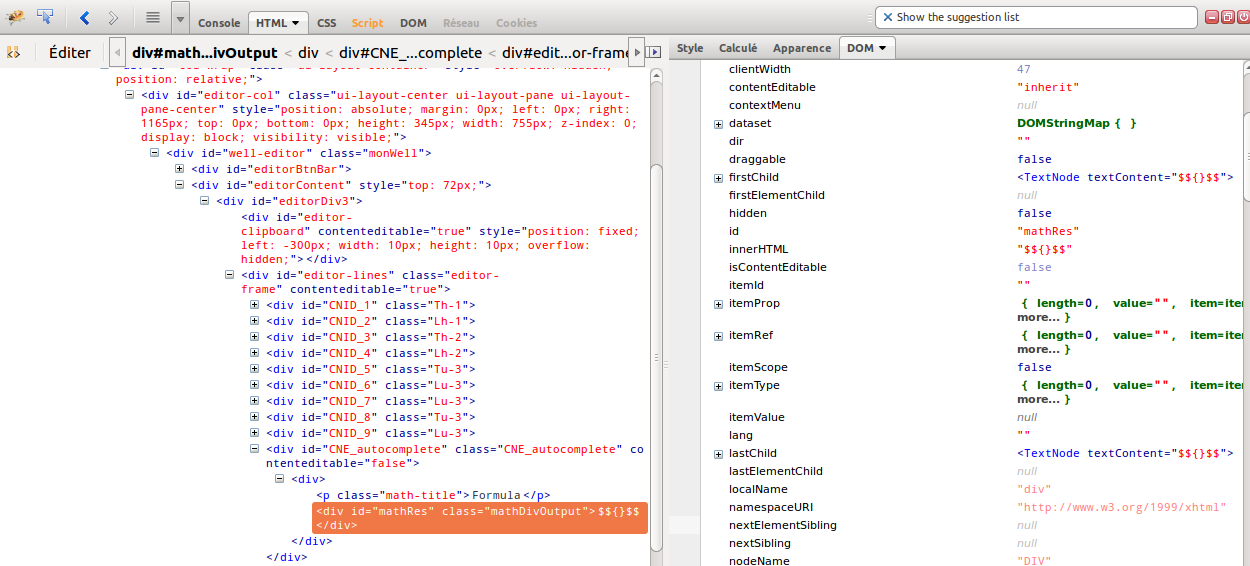Select div#math...ivOutput in the breadcrumb

204,52
